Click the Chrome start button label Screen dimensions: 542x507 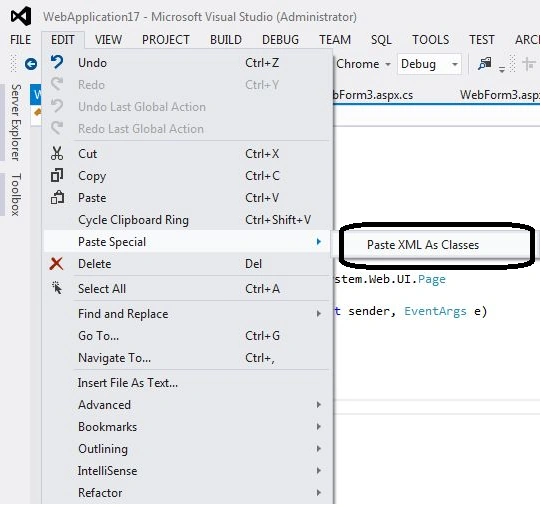click(x=357, y=64)
